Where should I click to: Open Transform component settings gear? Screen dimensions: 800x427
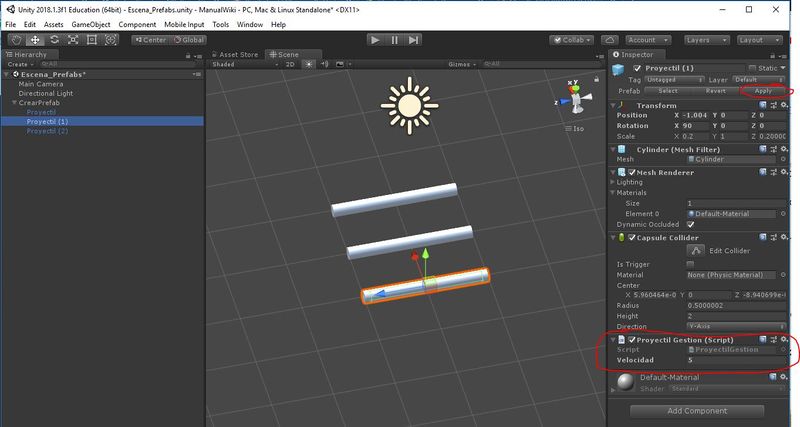click(x=784, y=105)
